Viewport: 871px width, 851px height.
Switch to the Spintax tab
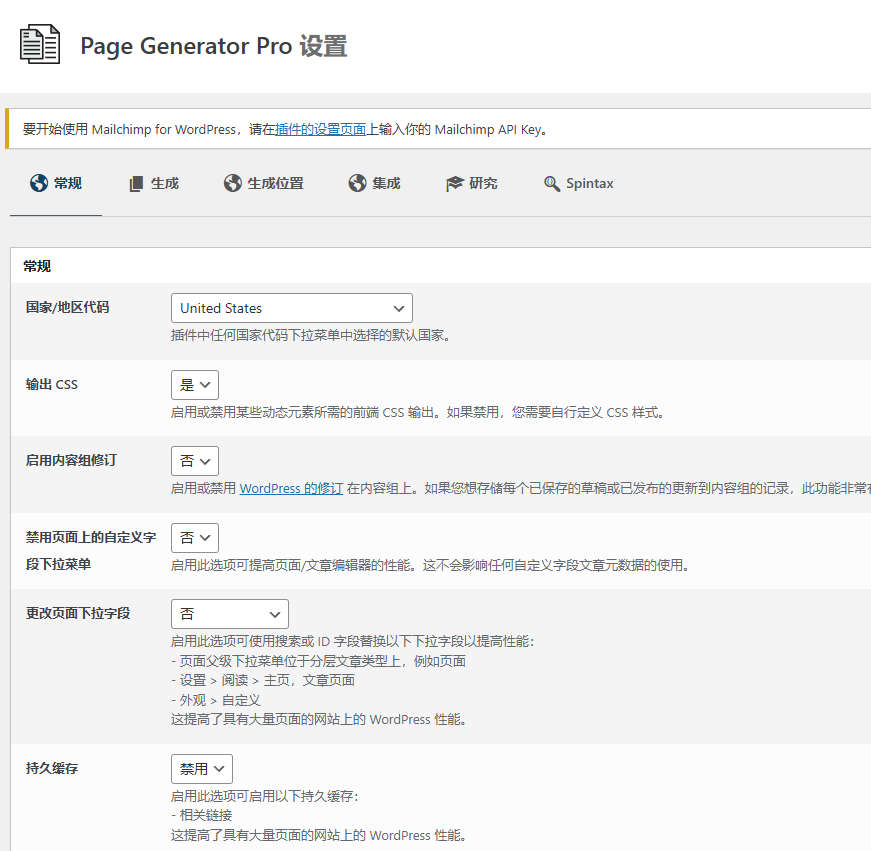578,183
